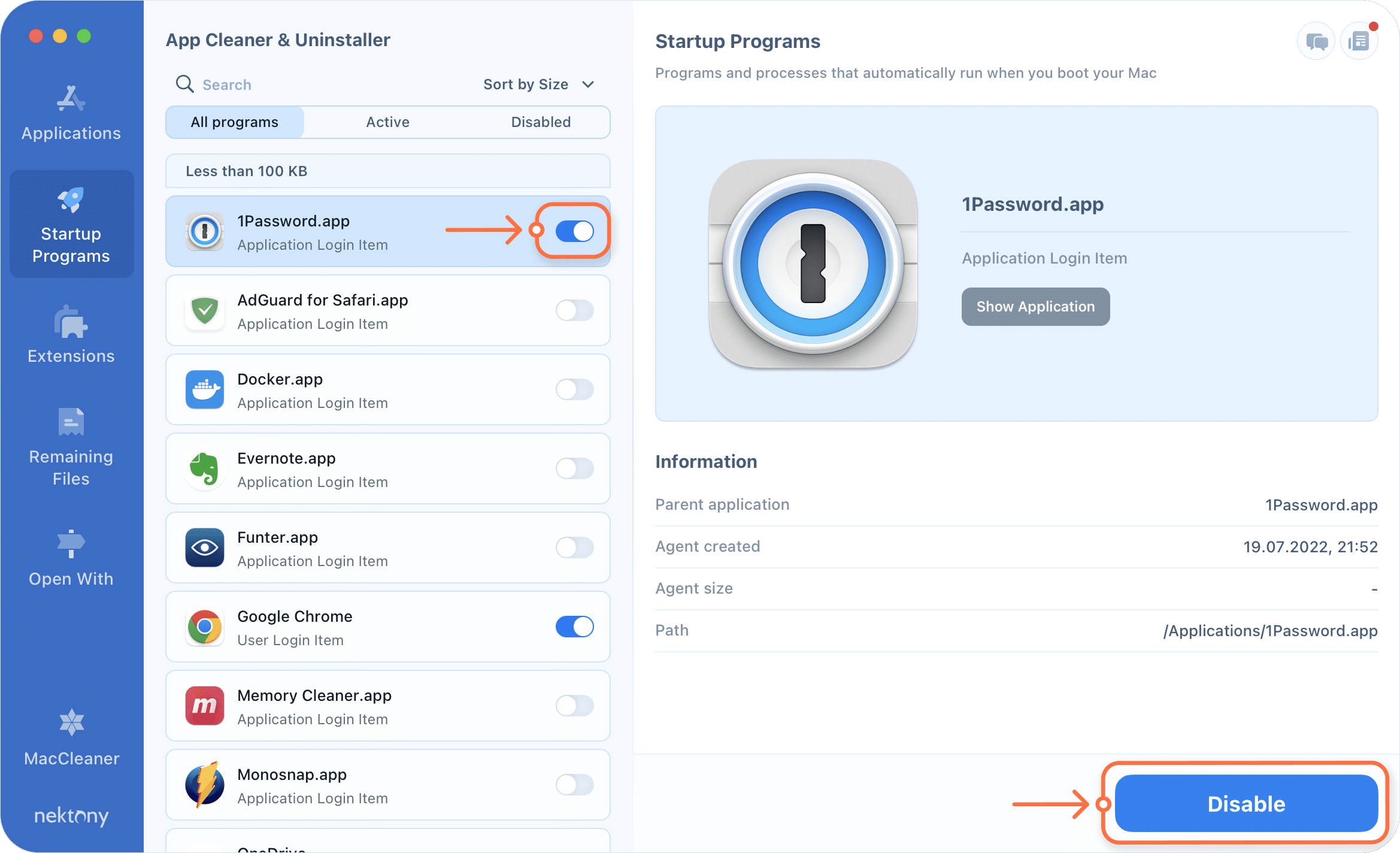The width and height of the screenshot is (1400, 853).
Task: Open the Extensions sidebar section
Action: [x=71, y=334]
